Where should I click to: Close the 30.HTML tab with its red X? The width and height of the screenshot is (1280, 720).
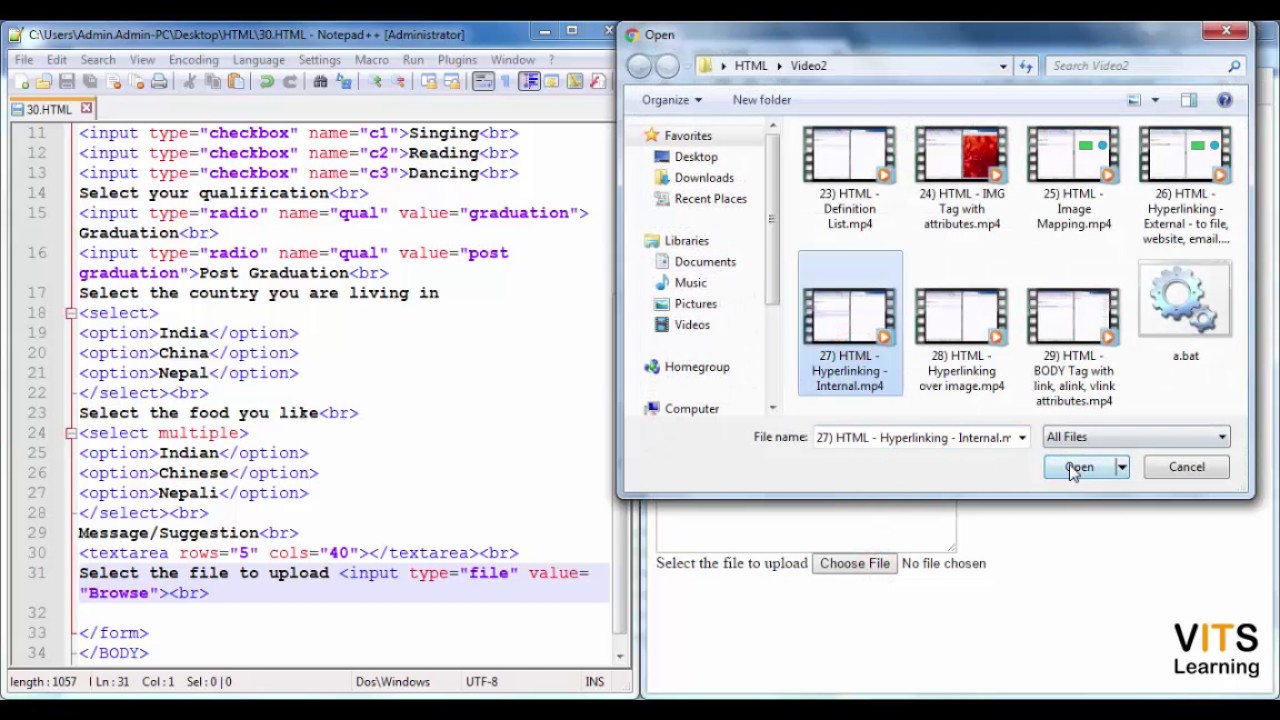[86, 108]
